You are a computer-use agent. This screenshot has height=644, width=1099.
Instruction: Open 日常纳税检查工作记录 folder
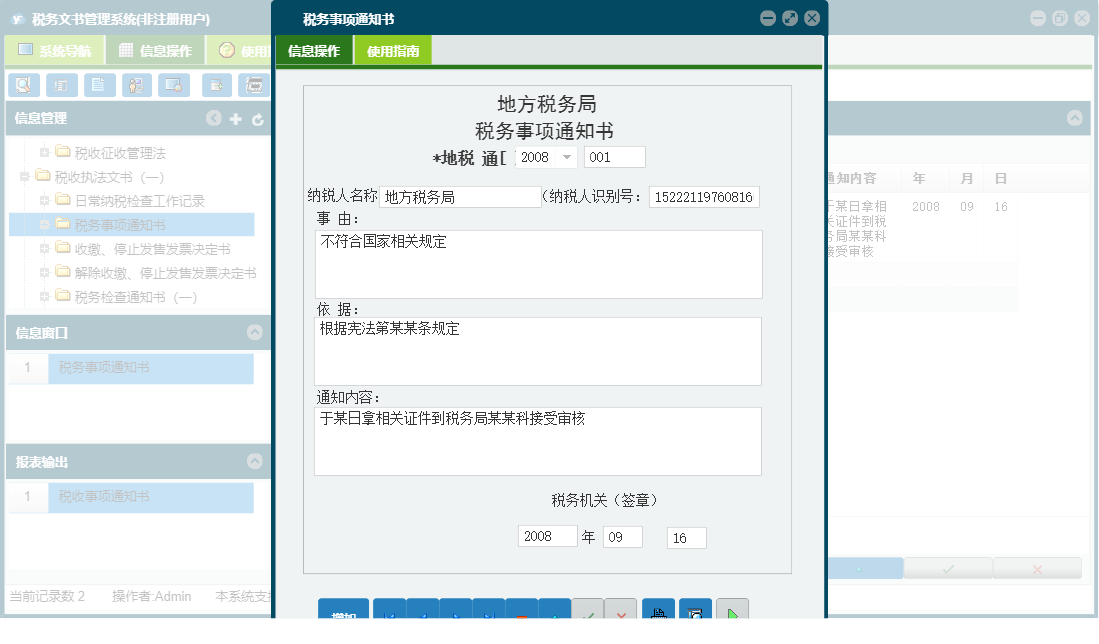139,201
